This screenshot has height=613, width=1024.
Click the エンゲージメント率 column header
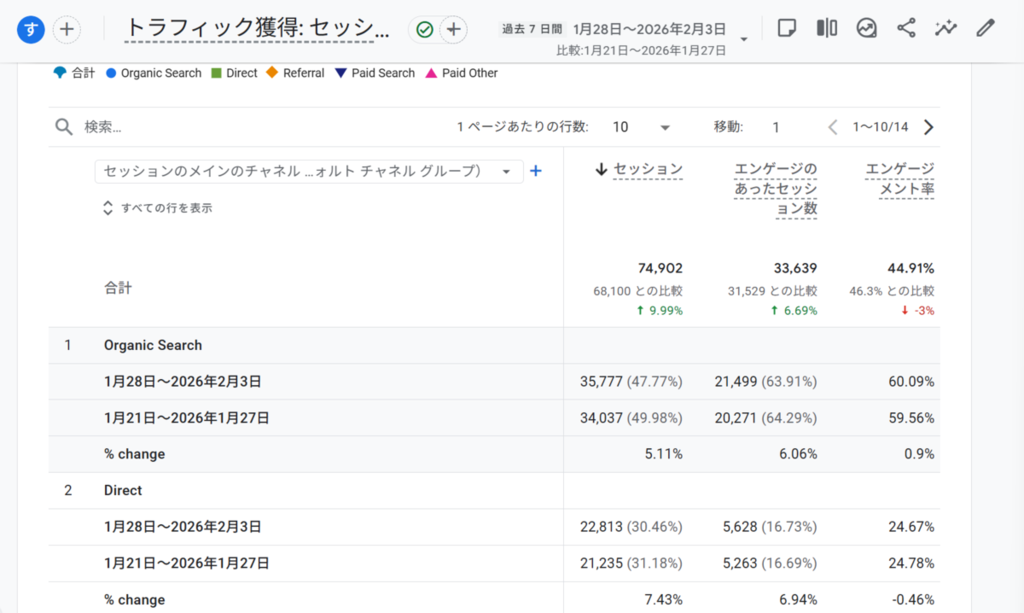pyautogui.click(x=899, y=179)
